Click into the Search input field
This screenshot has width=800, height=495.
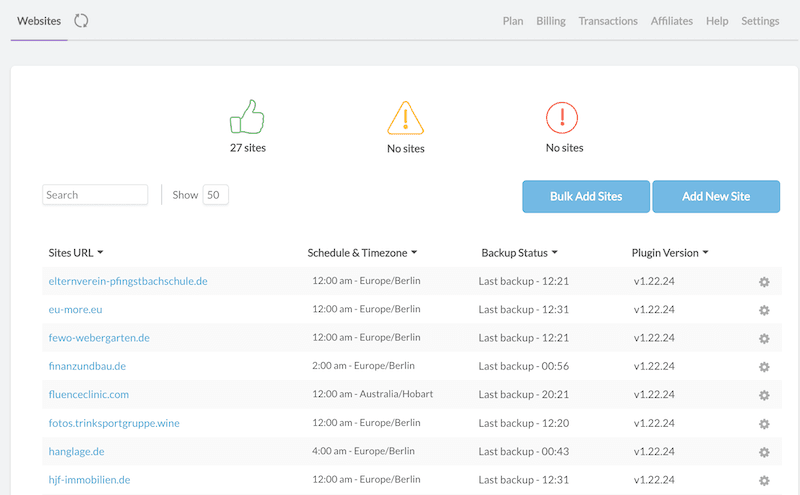[95, 194]
